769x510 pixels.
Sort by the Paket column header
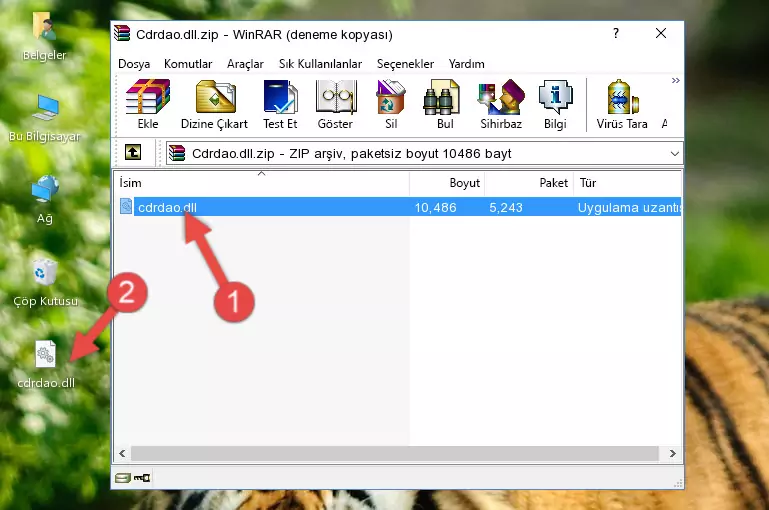pyautogui.click(x=529, y=183)
